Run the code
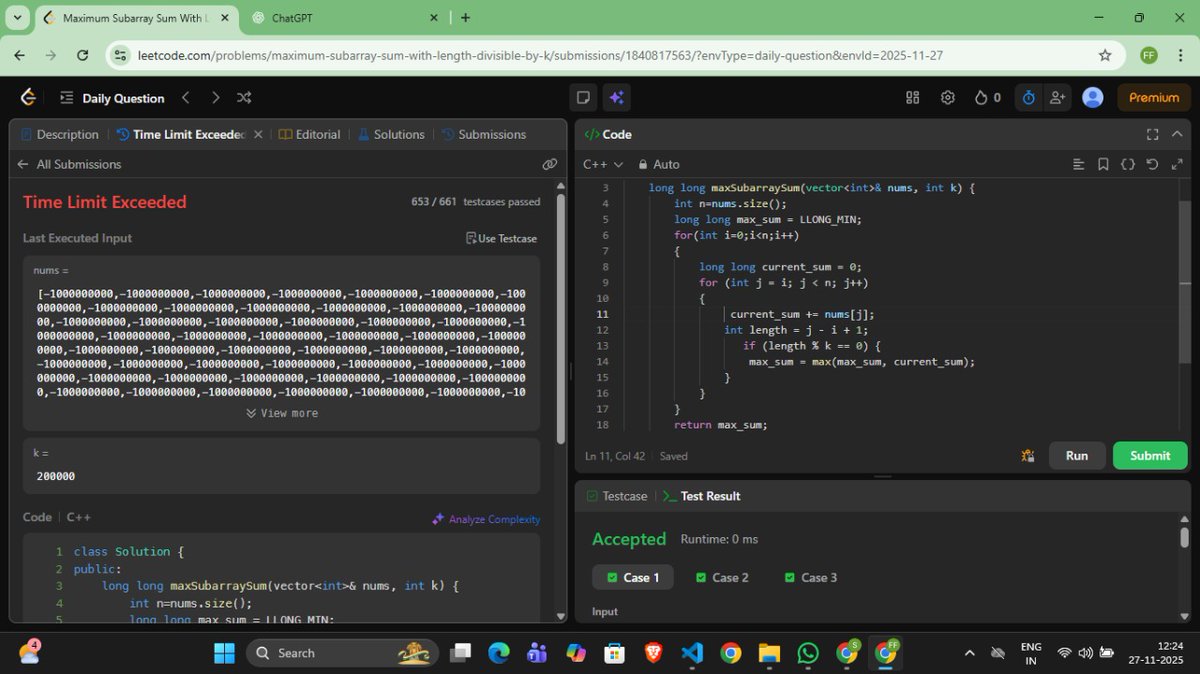Screen dimensions: 1200x674 click(x=1077, y=455)
